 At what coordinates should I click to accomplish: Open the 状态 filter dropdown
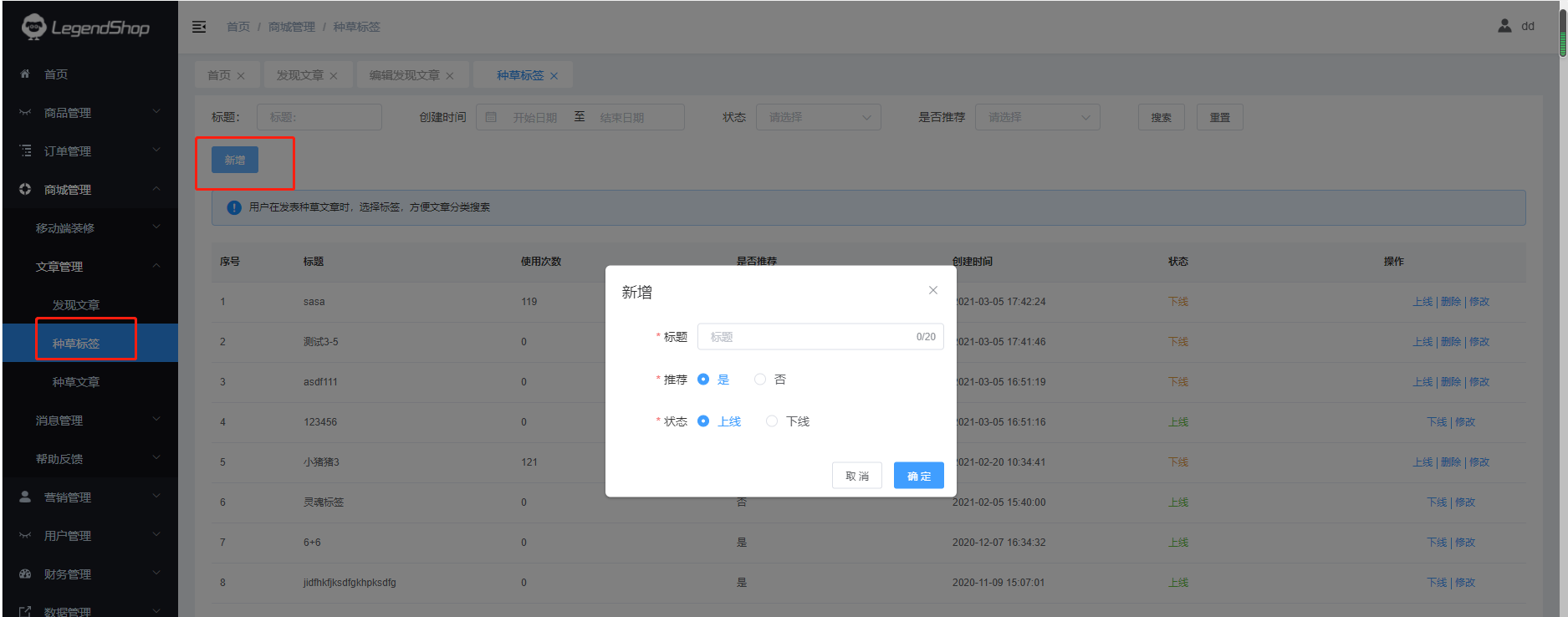pos(818,117)
